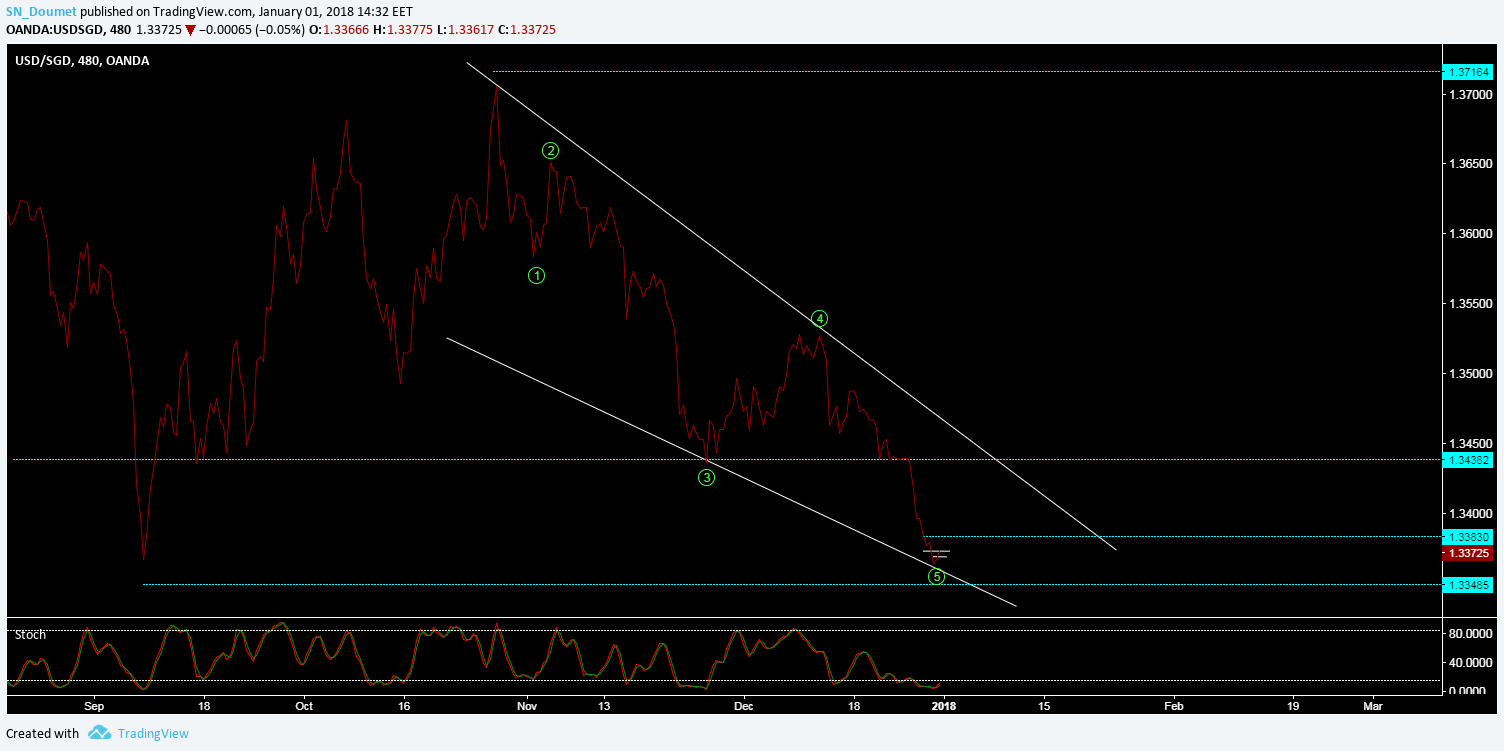The height and width of the screenshot is (751, 1504).
Task: Click the Elliott wave 1 circle marker
Action: click(x=536, y=275)
